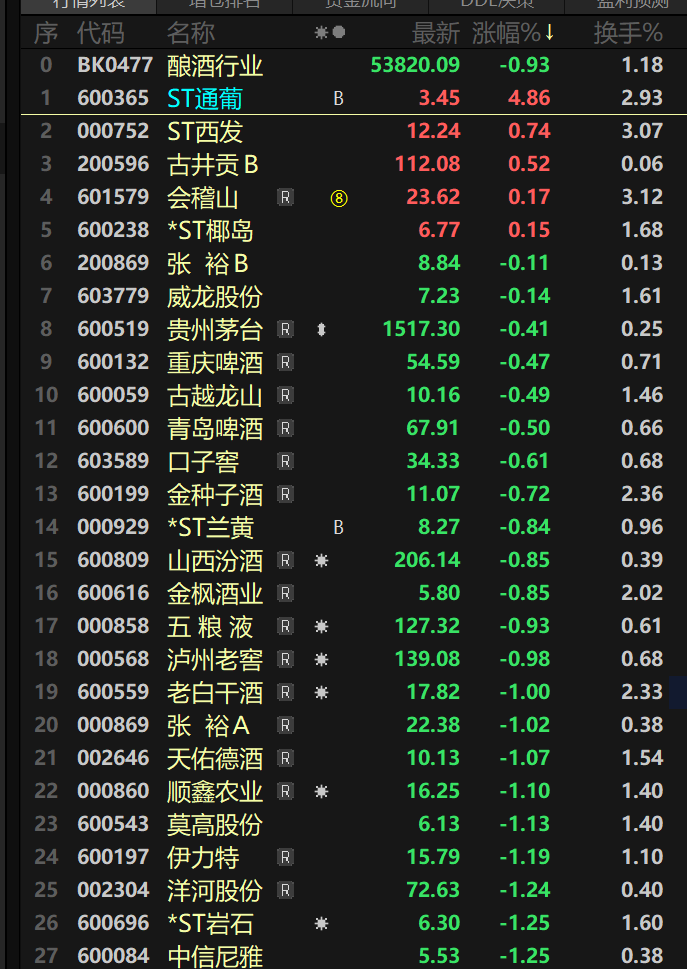Click the R badge beside 山西汾酒
The width and height of the screenshot is (687, 969).
pos(285,560)
